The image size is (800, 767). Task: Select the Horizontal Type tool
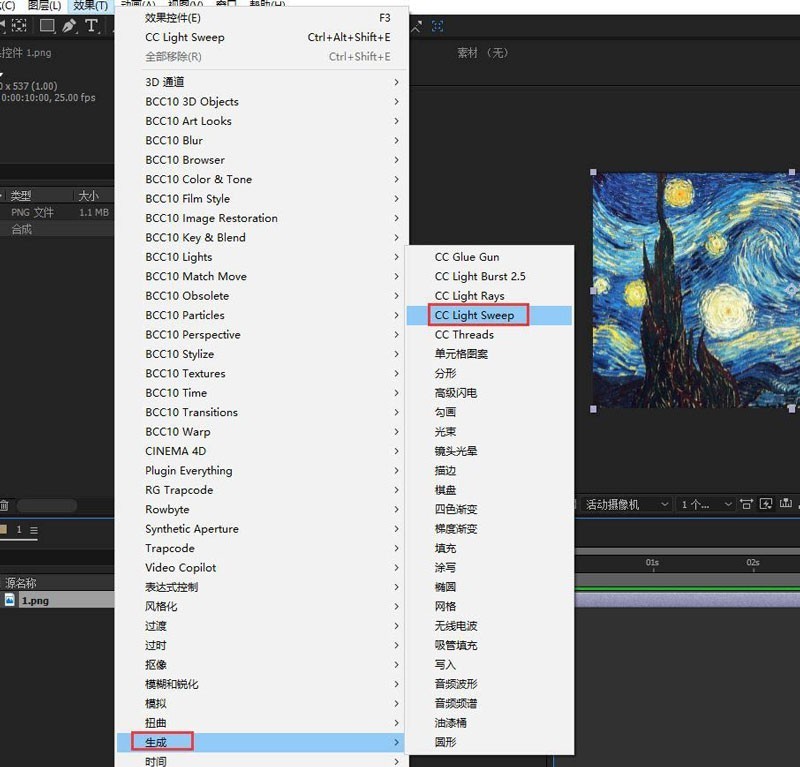(x=92, y=27)
